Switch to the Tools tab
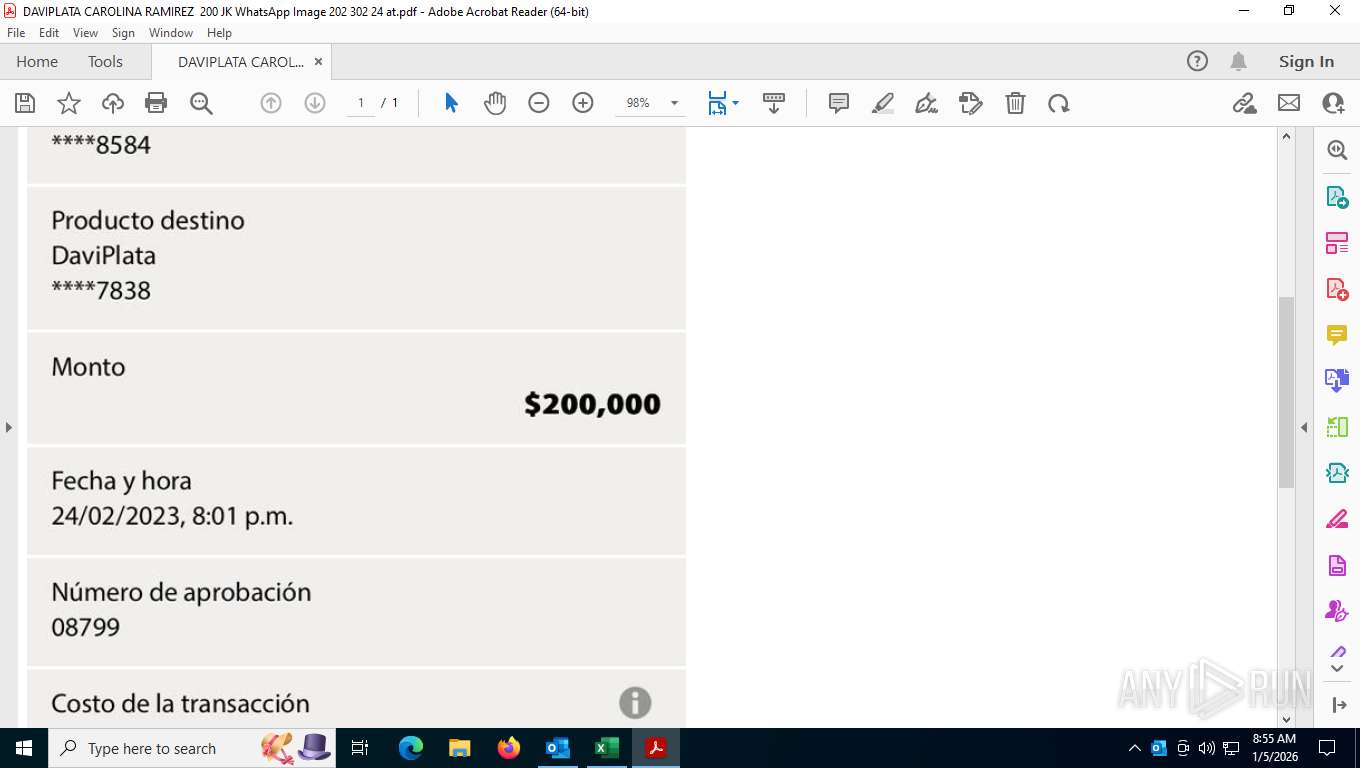1360x768 pixels. coord(105,61)
